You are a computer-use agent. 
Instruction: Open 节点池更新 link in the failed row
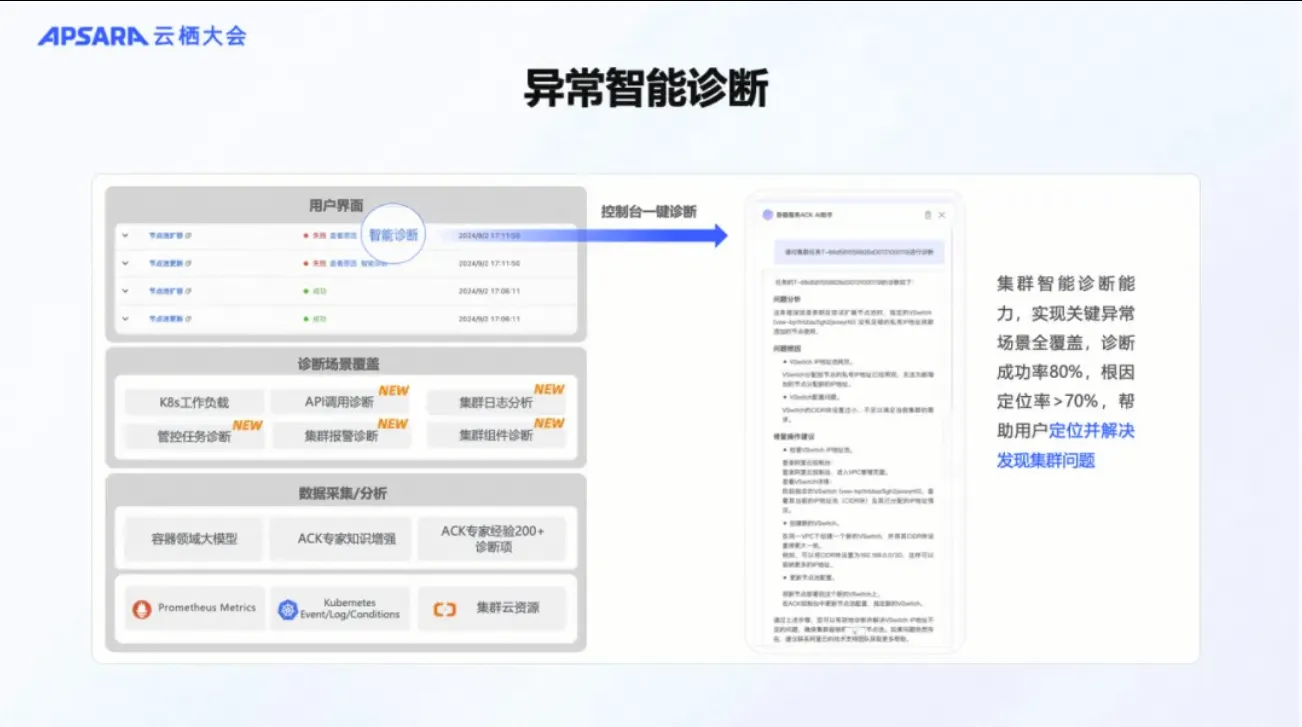point(165,263)
